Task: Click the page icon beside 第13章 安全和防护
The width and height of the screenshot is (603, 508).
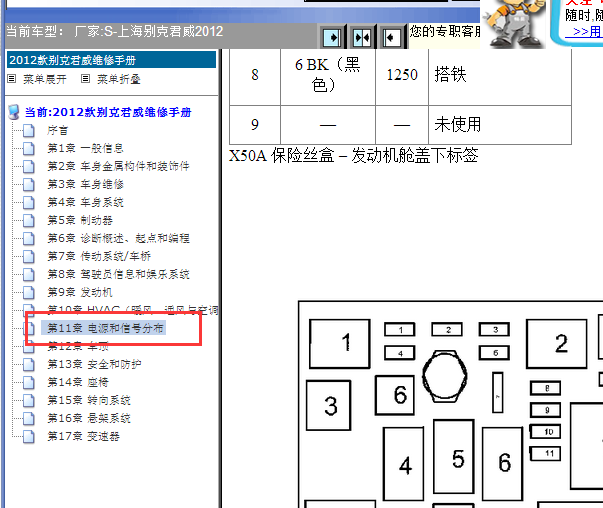Action: coord(28,365)
